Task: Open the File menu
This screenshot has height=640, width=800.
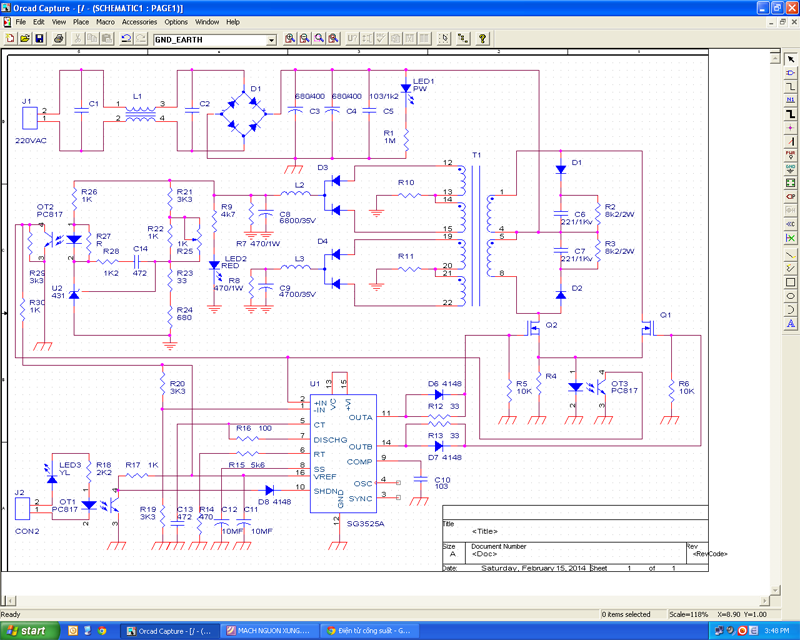Action: tap(20, 22)
